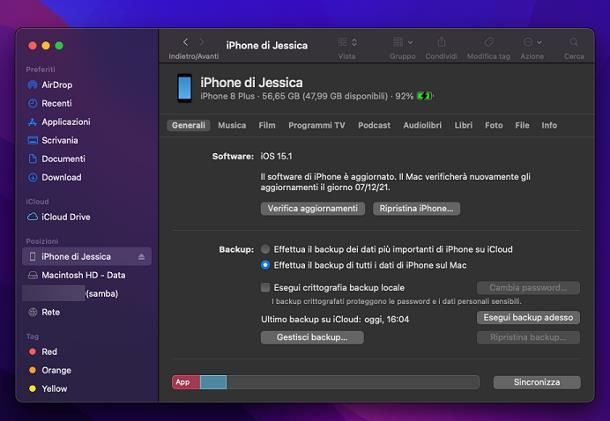This screenshot has width=610, height=421.
Task: Select backup sul Mac radio option
Action: pyautogui.click(x=265, y=265)
